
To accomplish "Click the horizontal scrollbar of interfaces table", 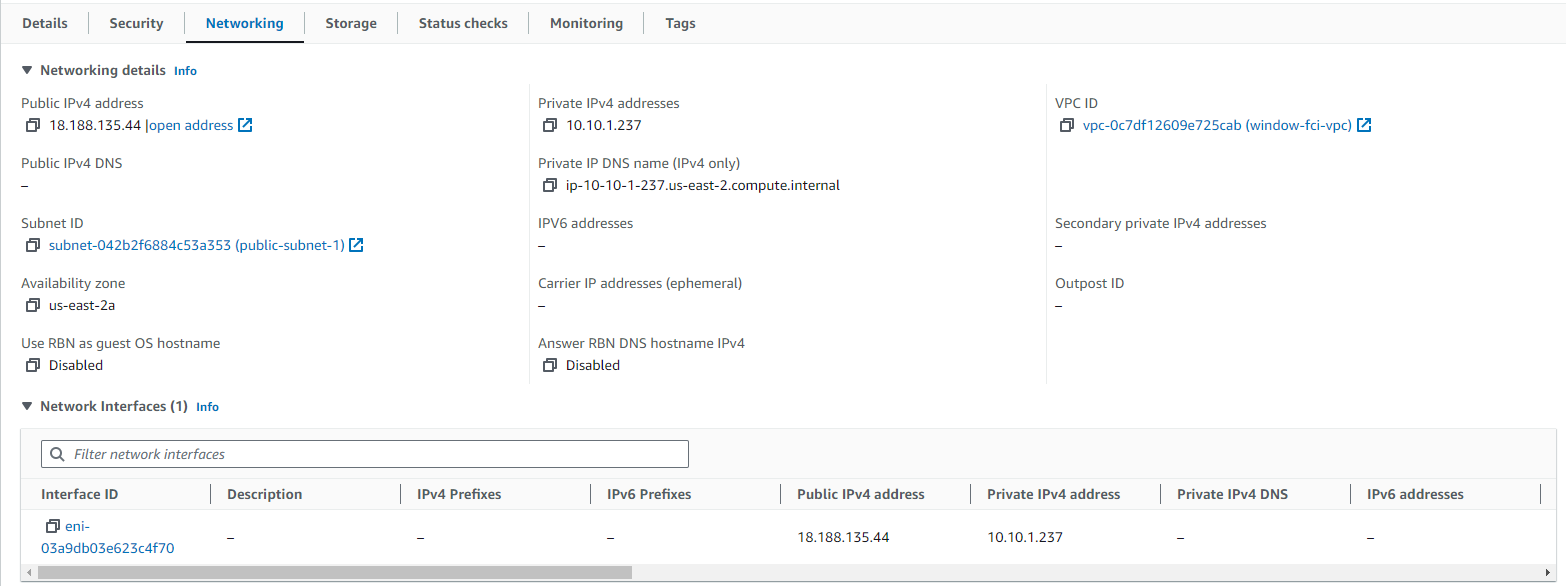I will (335, 573).
